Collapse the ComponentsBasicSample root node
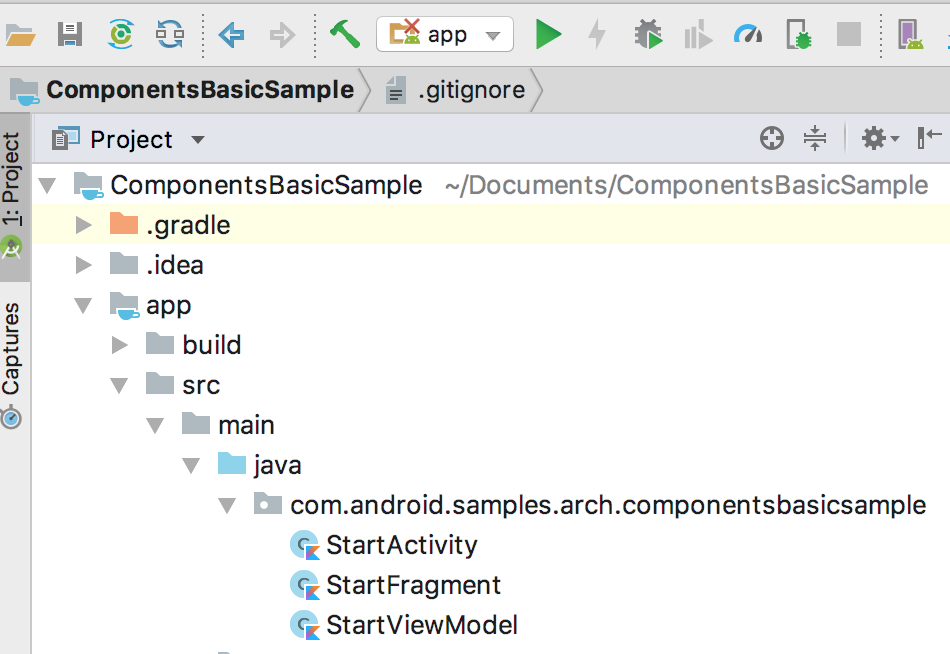Viewport: 950px width, 654px height. (x=47, y=185)
